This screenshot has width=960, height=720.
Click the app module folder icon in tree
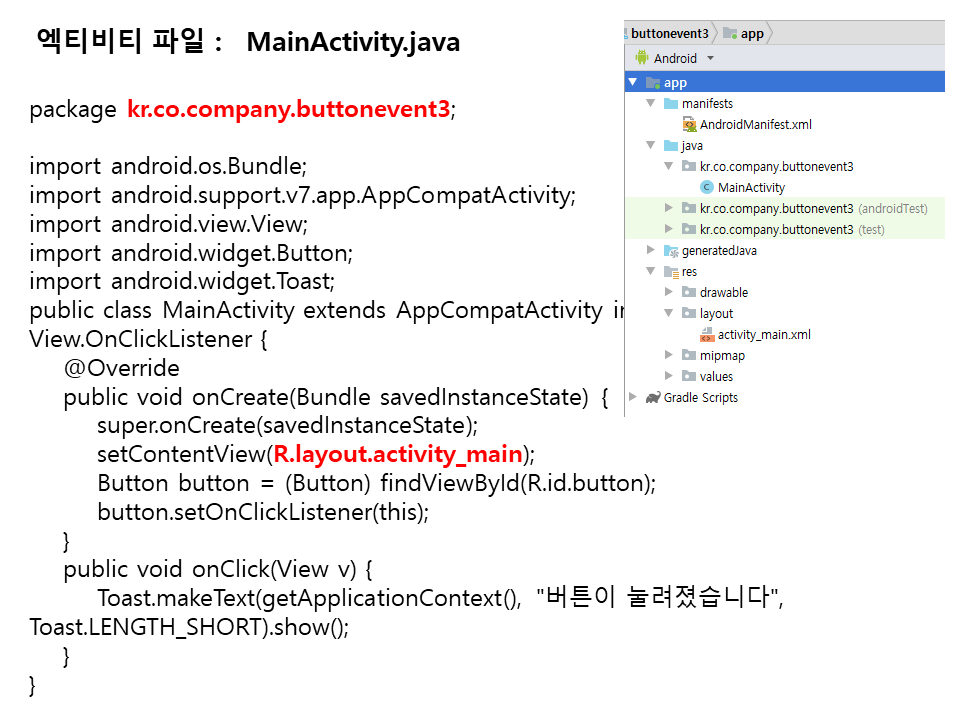pos(653,83)
